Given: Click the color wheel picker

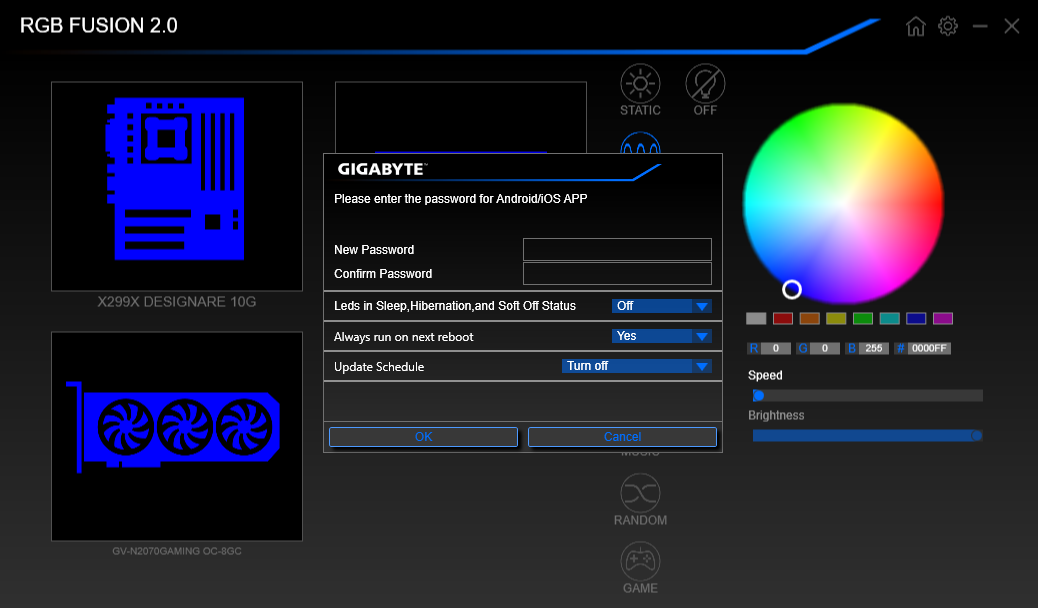Looking at the screenshot, I should click(x=843, y=203).
